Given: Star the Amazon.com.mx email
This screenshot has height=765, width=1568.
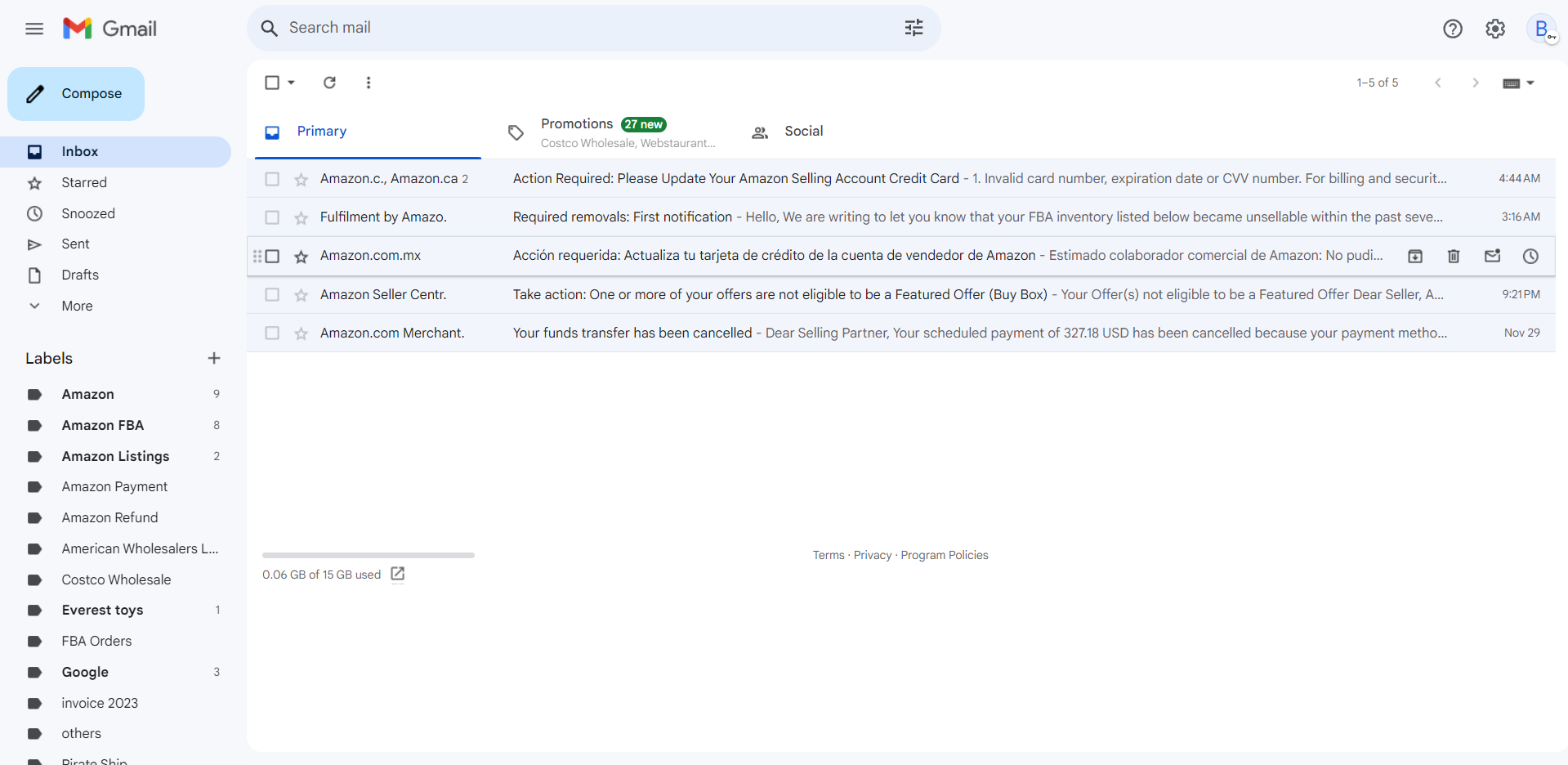Looking at the screenshot, I should [302, 256].
